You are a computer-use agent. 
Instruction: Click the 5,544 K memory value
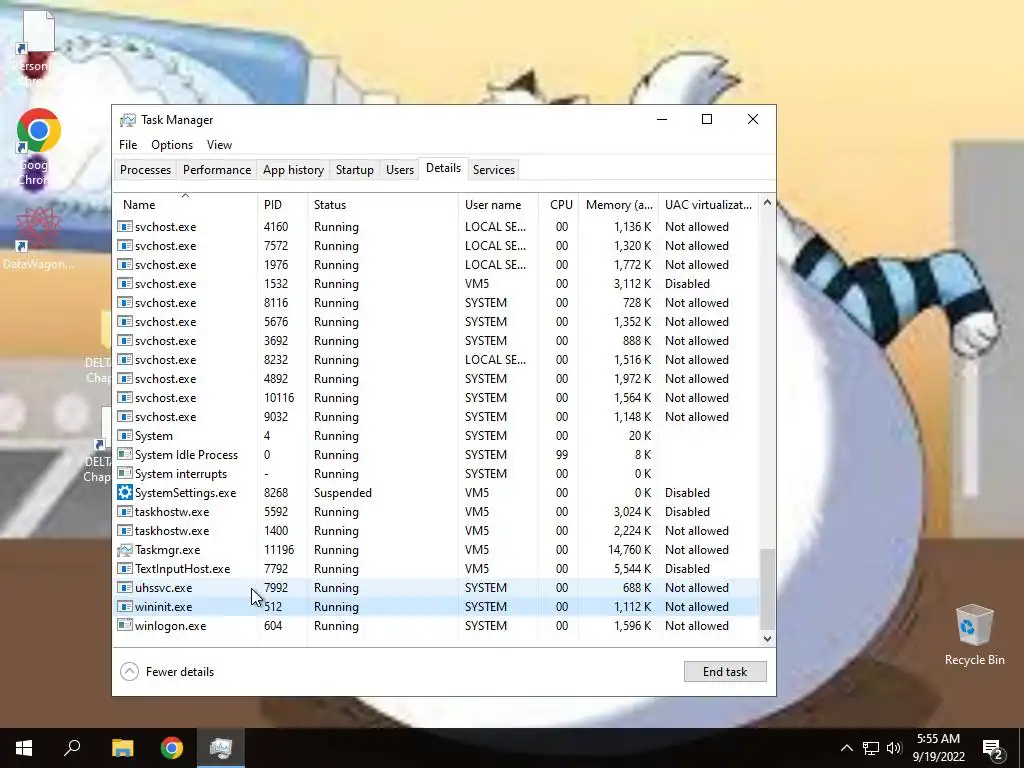(632, 569)
